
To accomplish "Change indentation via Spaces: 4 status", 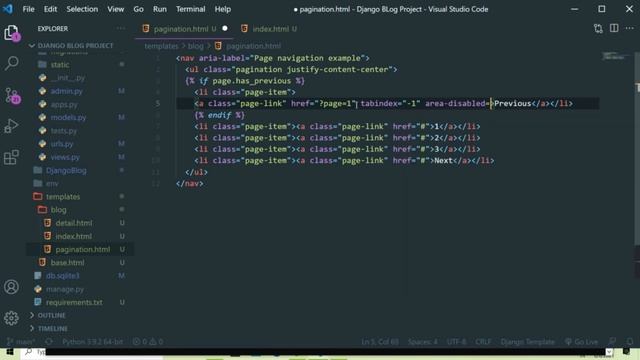I will [422, 342].
